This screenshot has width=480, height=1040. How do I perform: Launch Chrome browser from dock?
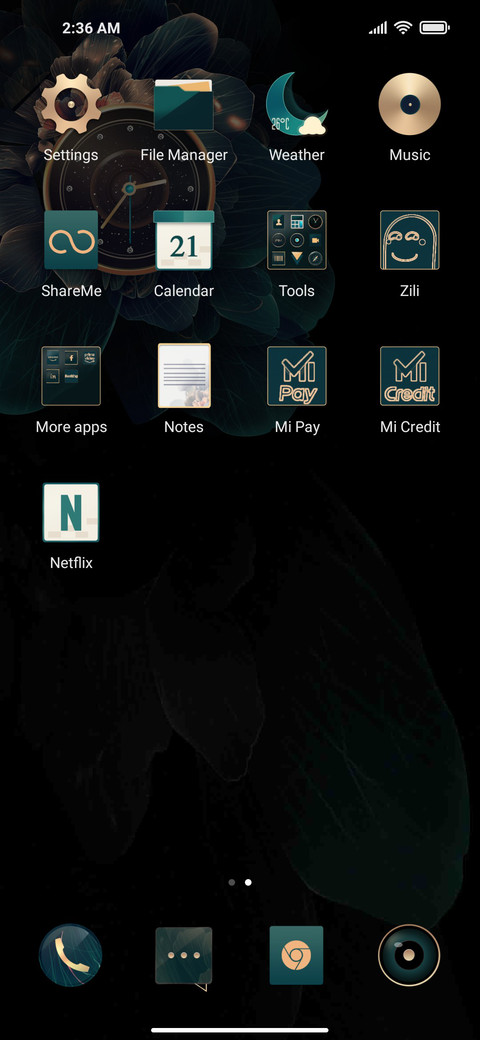point(296,955)
